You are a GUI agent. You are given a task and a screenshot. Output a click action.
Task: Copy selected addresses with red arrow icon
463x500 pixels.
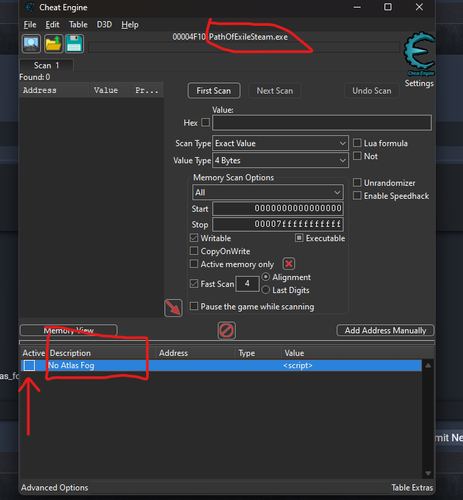(173, 308)
